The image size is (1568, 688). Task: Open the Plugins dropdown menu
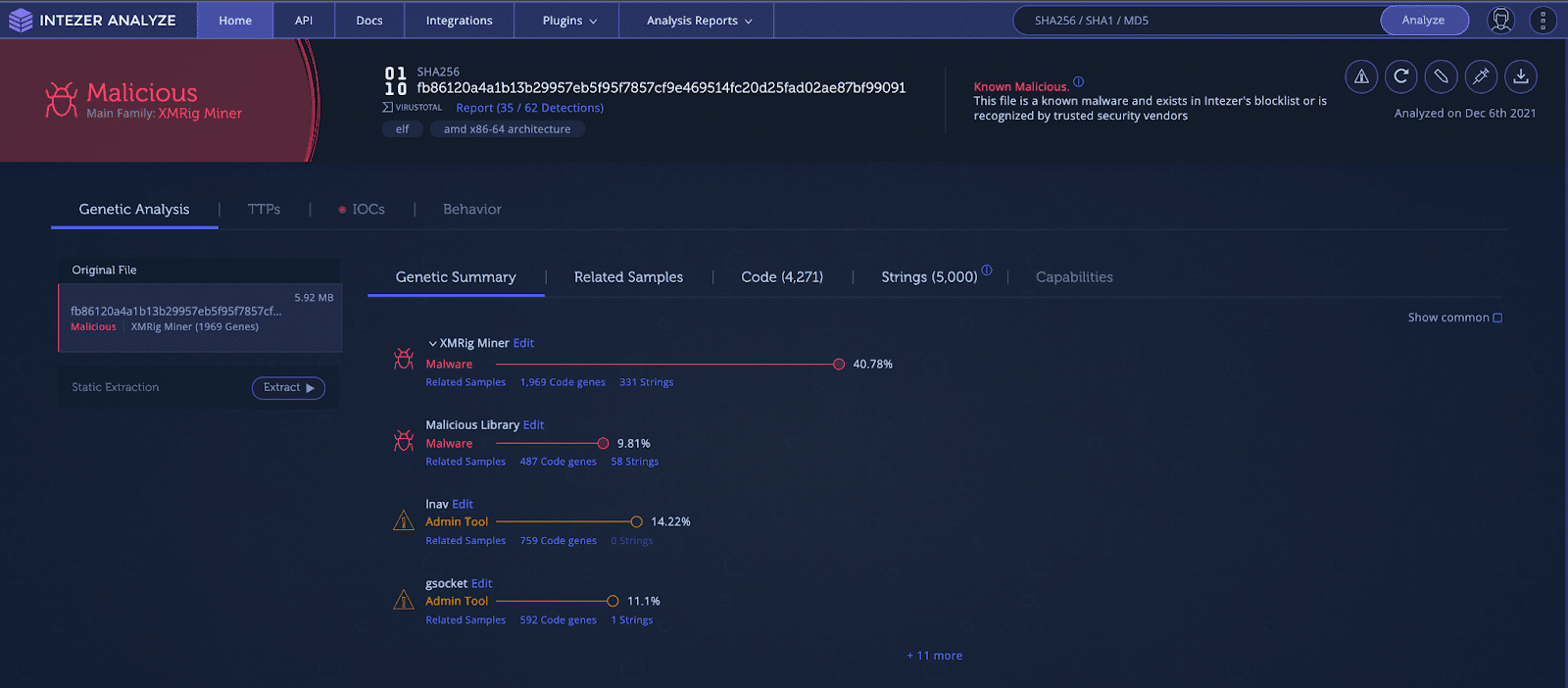(x=569, y=20)
